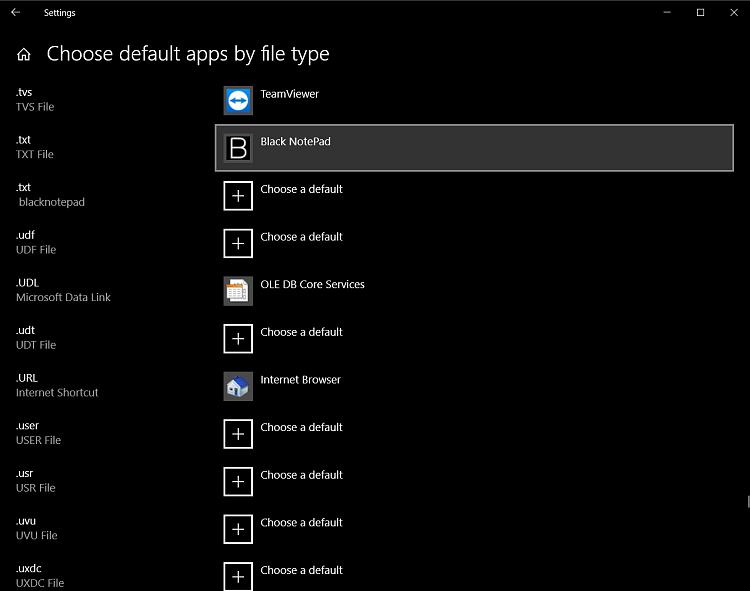Viewport: 750px width, 591px height.
Task: Change Internet Browser default for .URL
Action: [474, 386]
